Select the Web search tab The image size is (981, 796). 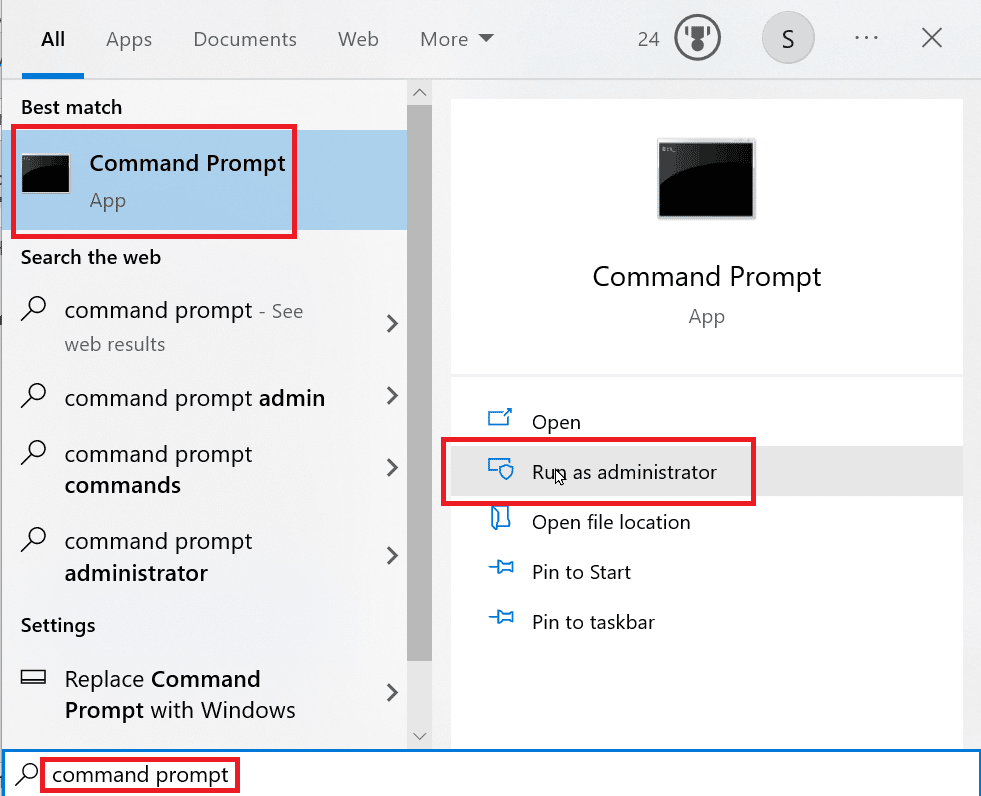click(x=358, y=39)
